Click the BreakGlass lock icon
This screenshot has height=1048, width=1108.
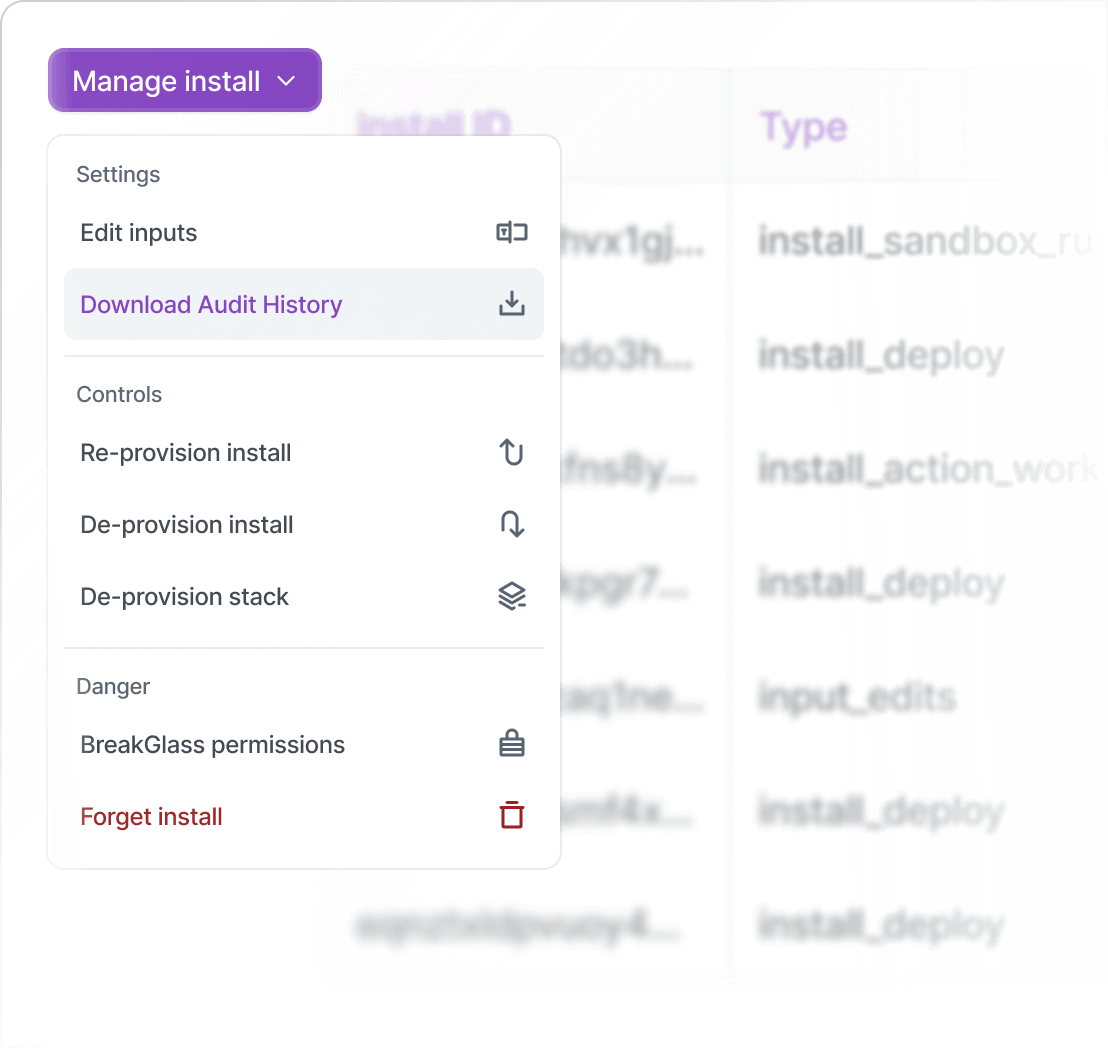click(511, 744)
